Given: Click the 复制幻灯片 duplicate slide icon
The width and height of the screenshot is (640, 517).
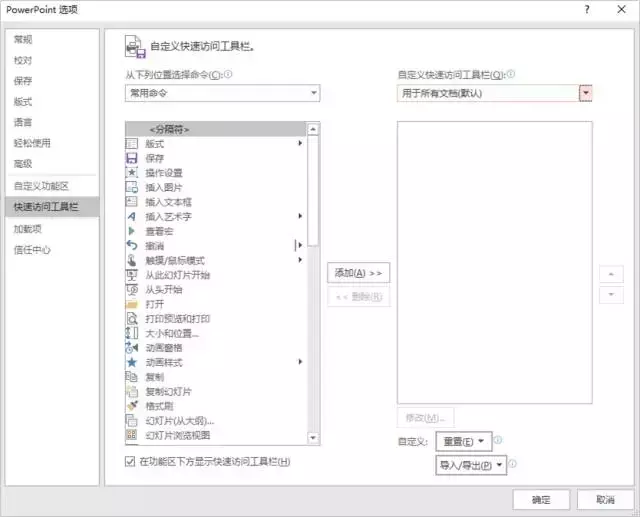Looking at the screenshot, I should [x=131, y=391].
